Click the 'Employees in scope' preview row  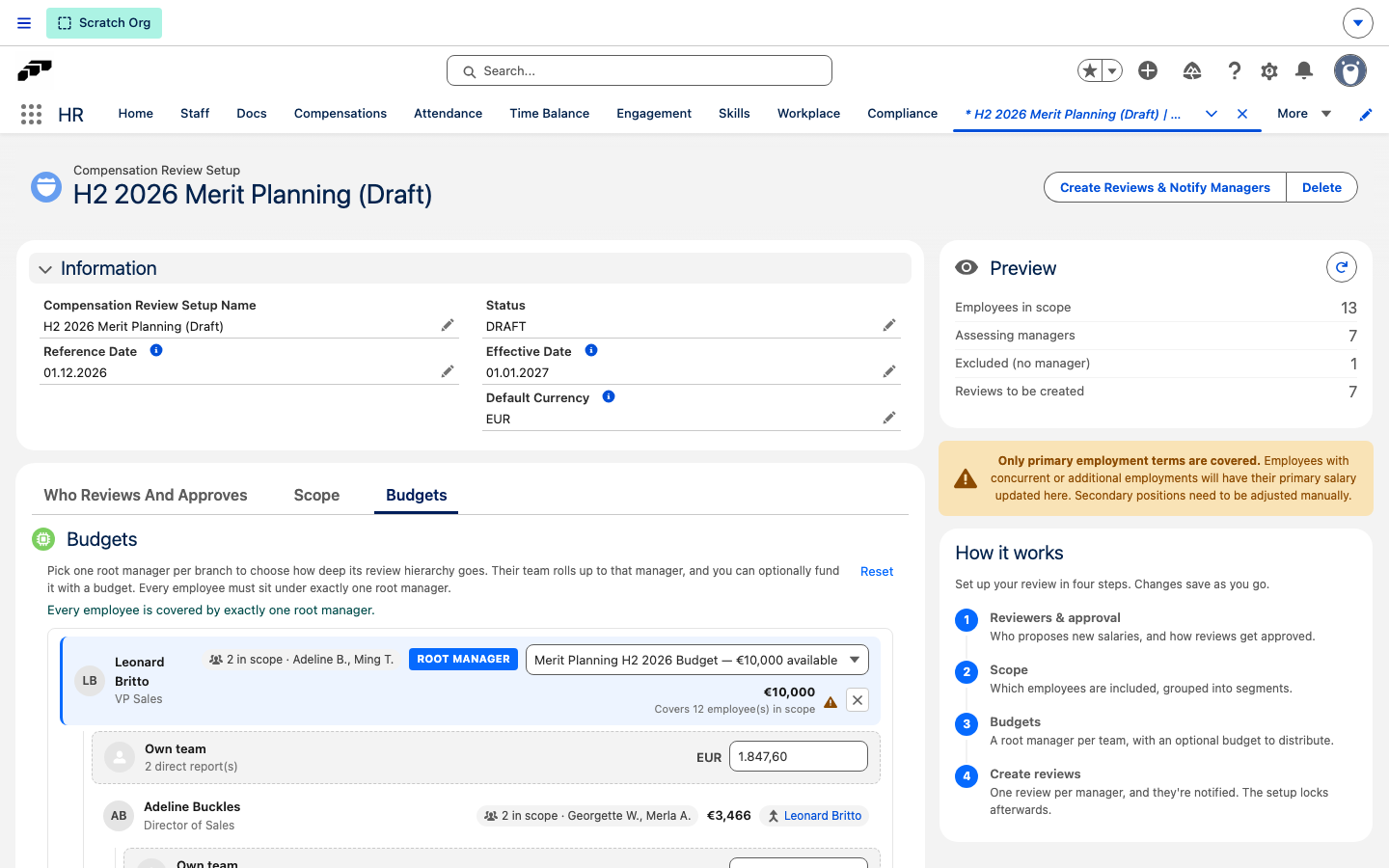[x=1156, y=308]
